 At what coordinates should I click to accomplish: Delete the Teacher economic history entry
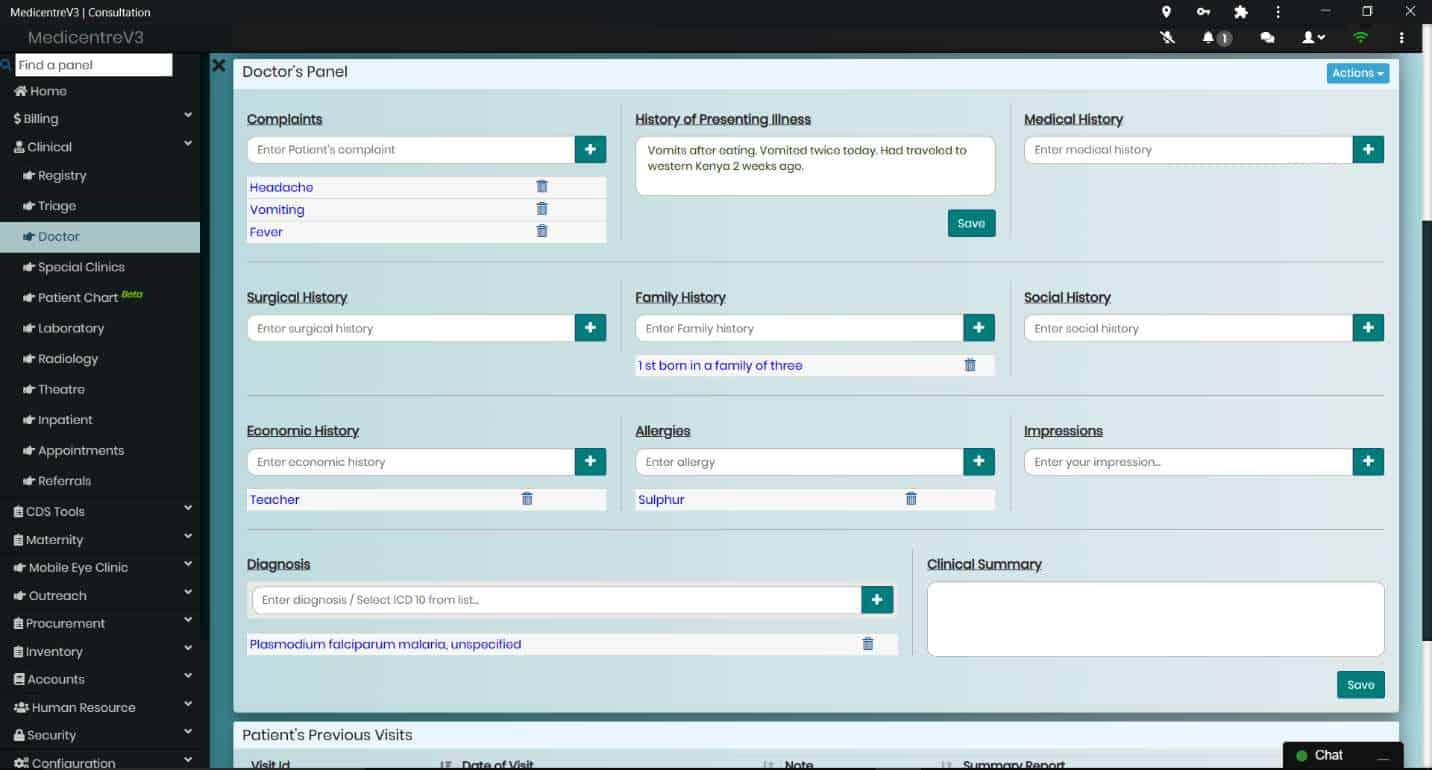pyautogui.click(x=527, y=498)
